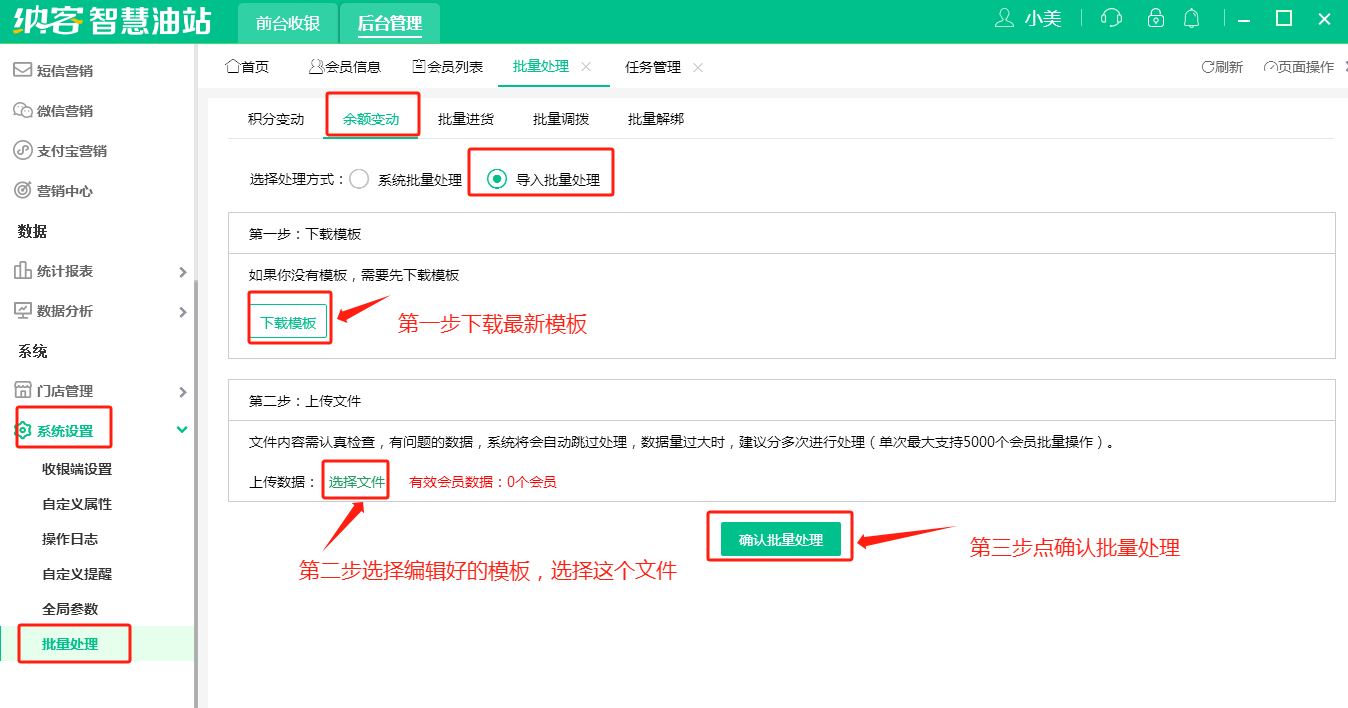Open 操作日志 under system settings
The height and width of the screenshot is (708, 1348).
pos(70,539)
